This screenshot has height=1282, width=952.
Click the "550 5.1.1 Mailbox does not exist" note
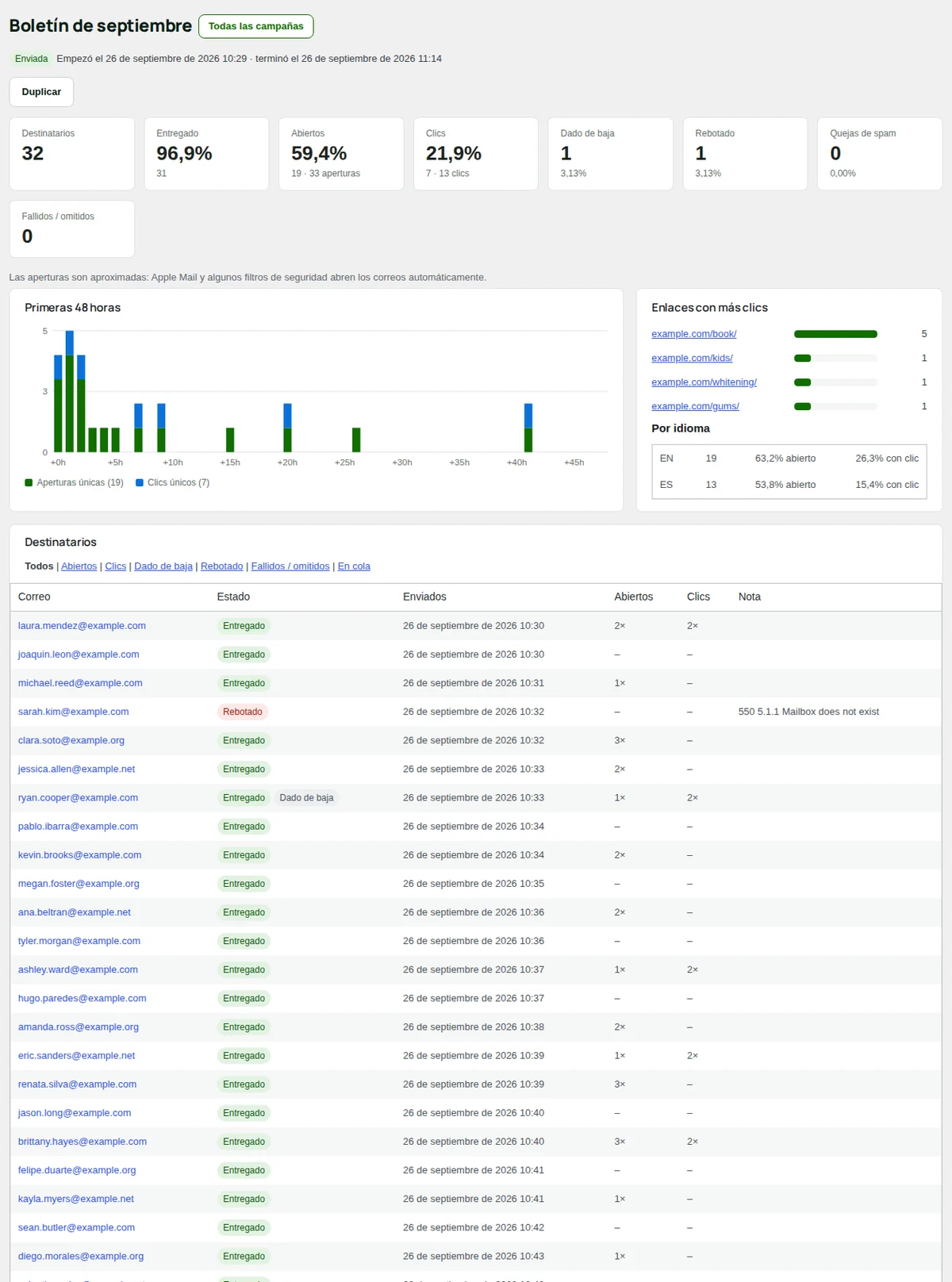(808, 712)
